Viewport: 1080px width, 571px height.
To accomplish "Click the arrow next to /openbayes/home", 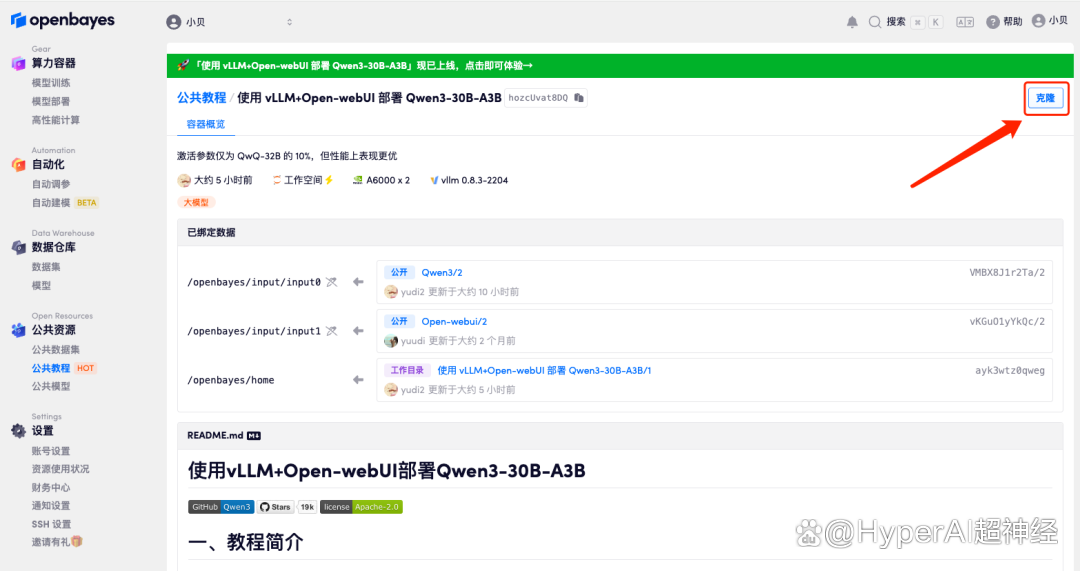I will 358,380.
